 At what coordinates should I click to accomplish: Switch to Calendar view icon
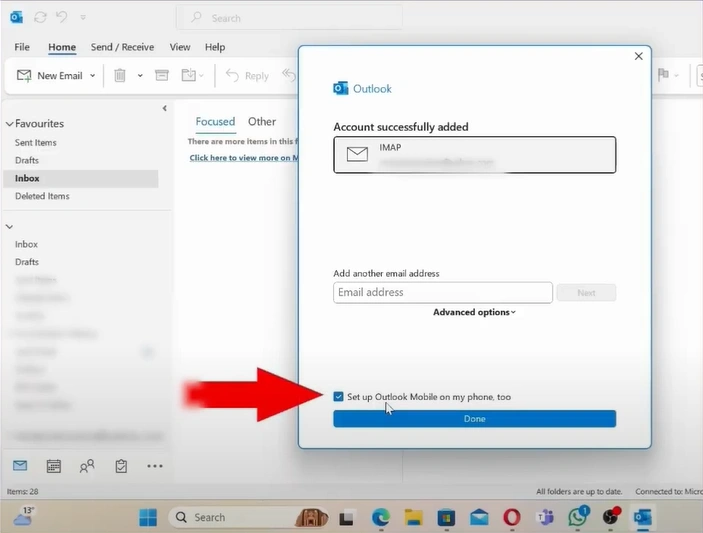54,467
